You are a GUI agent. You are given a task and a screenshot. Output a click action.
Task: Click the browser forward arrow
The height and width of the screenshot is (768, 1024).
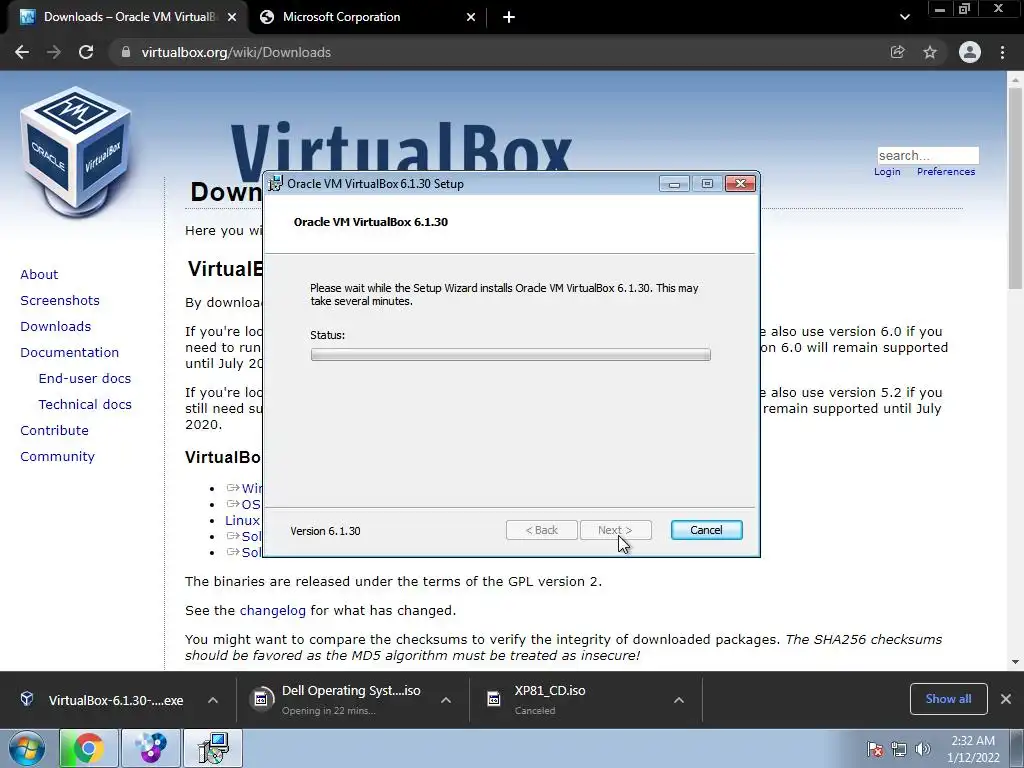(54, 52)
